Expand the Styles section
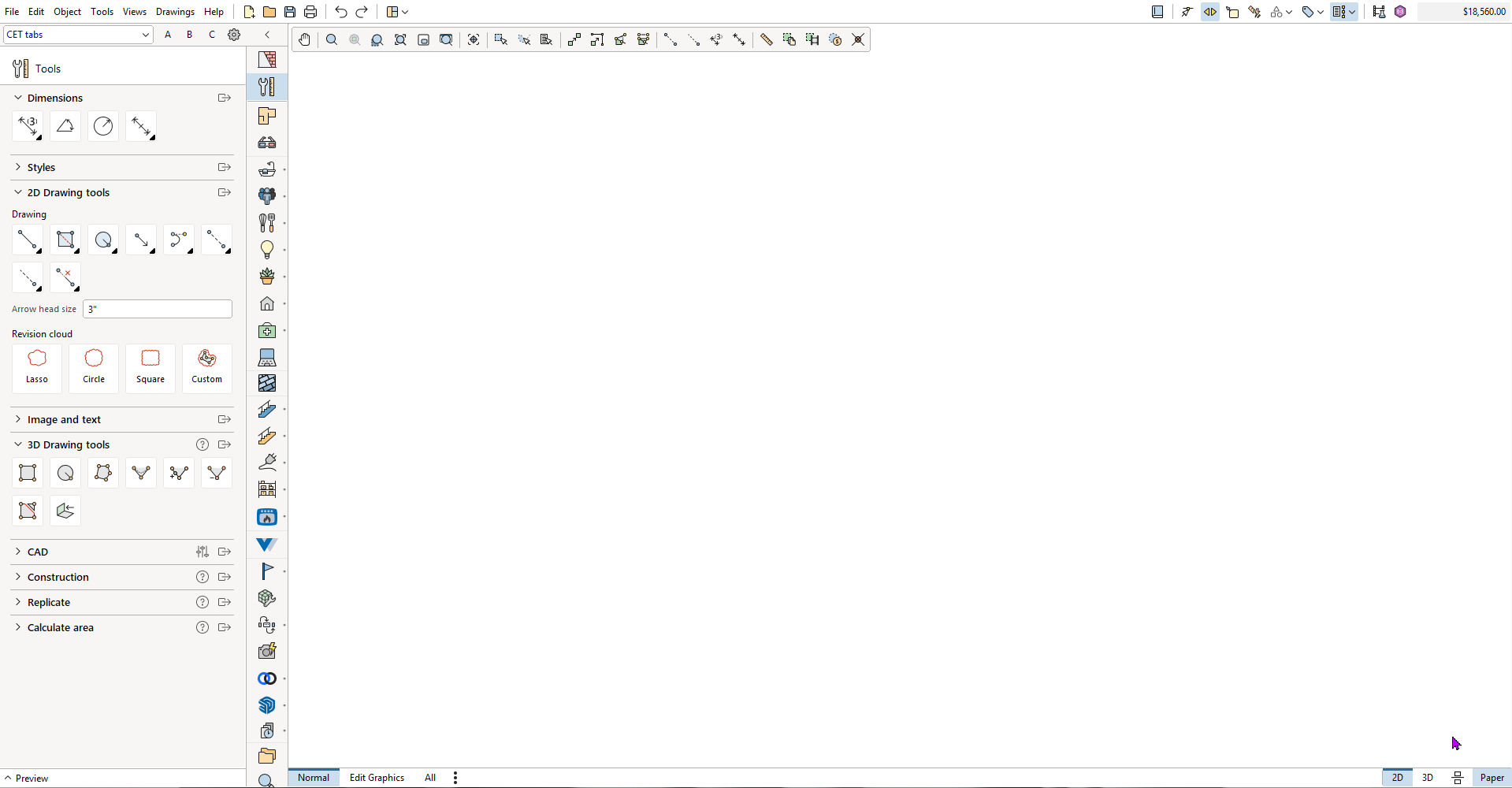This screenshot has width=1512, height=788. [x=18, y=167]
